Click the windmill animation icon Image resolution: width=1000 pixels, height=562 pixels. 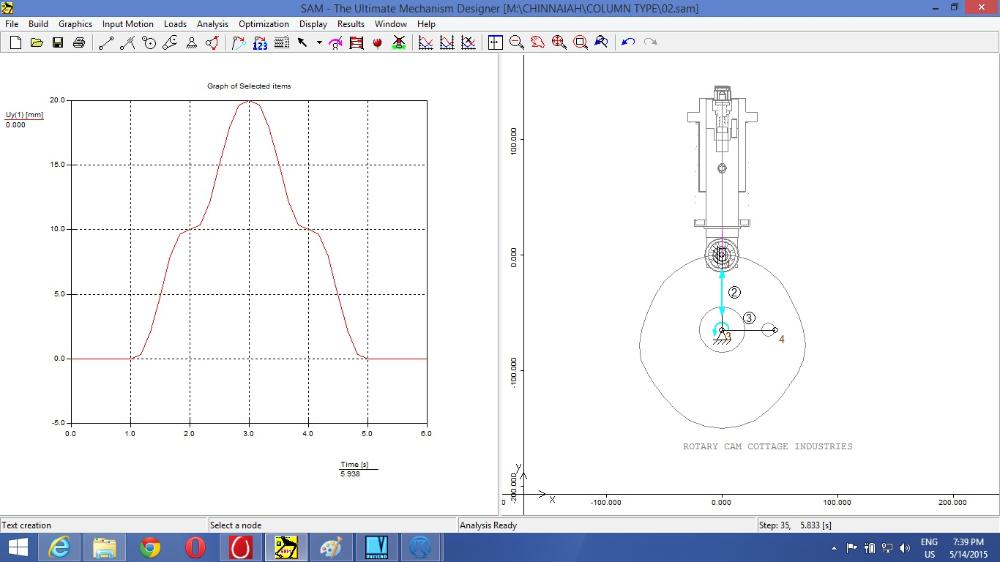tap(398, 43)
